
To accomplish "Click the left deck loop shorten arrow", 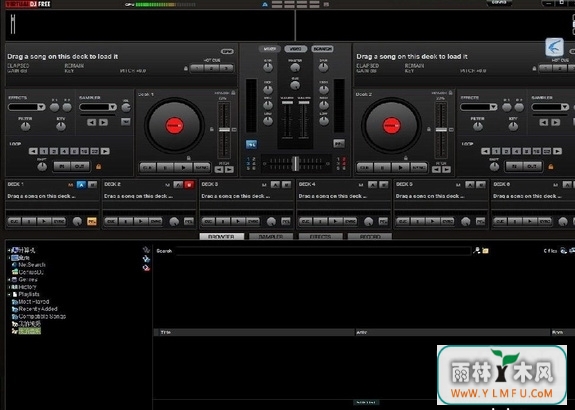I will (x=33, y=151).
